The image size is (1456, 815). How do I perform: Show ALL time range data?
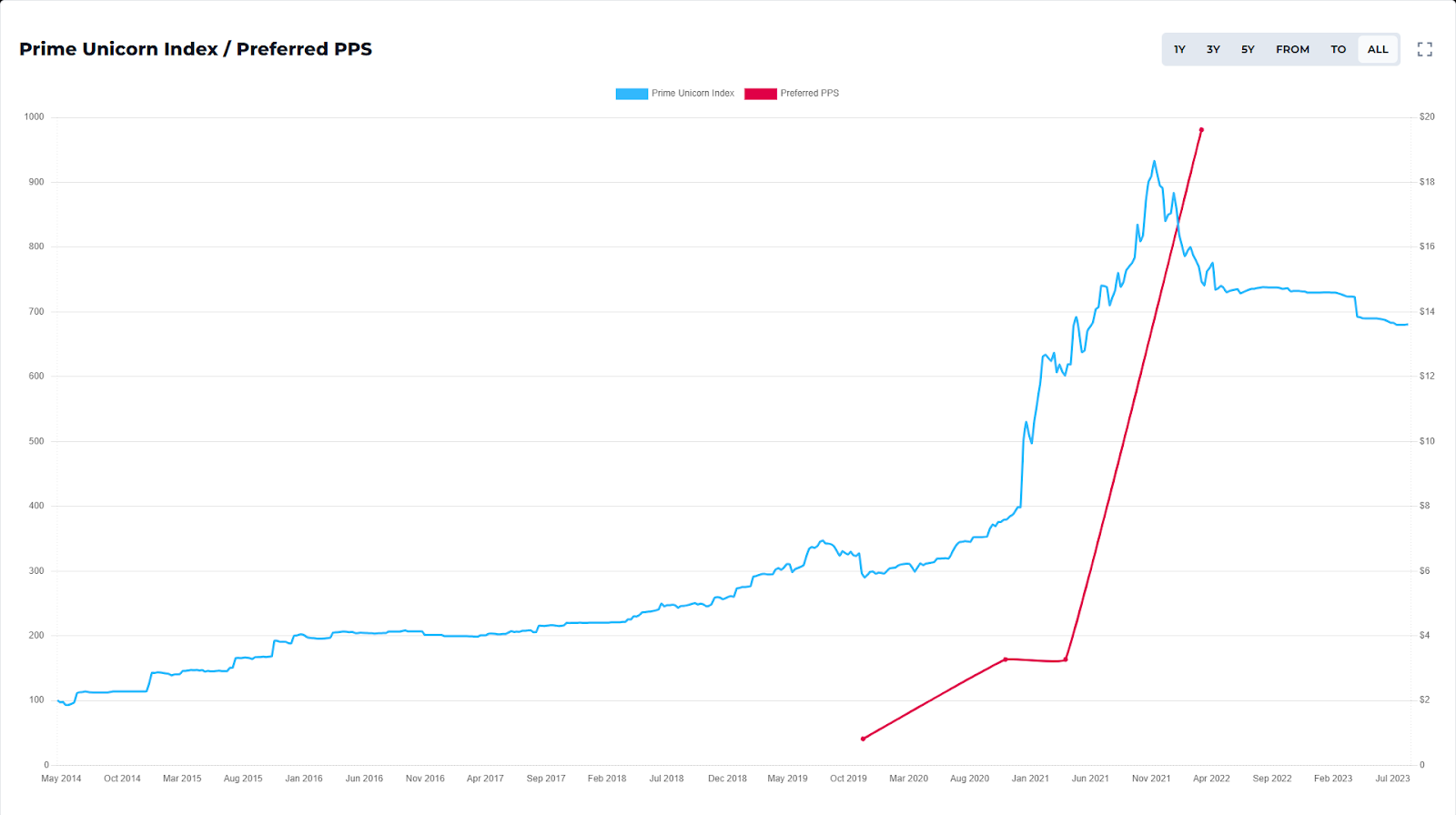coord(1378,49)
